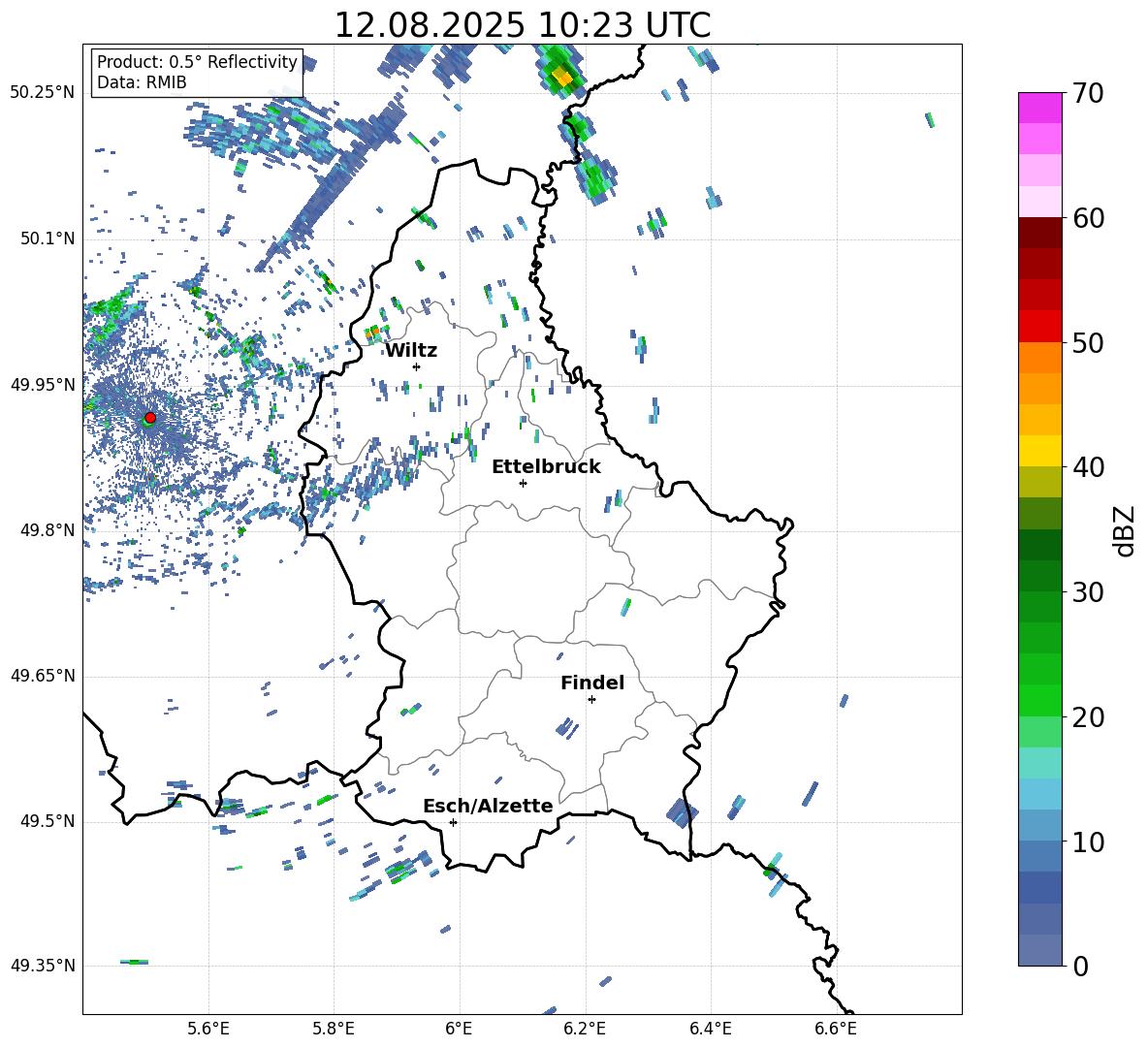Image resolution: width=1148 pixels, height=1048 pixels.
Task: Click the 50 tick on colorbar
Action: pyautogui.click(x=1088, y=342)
